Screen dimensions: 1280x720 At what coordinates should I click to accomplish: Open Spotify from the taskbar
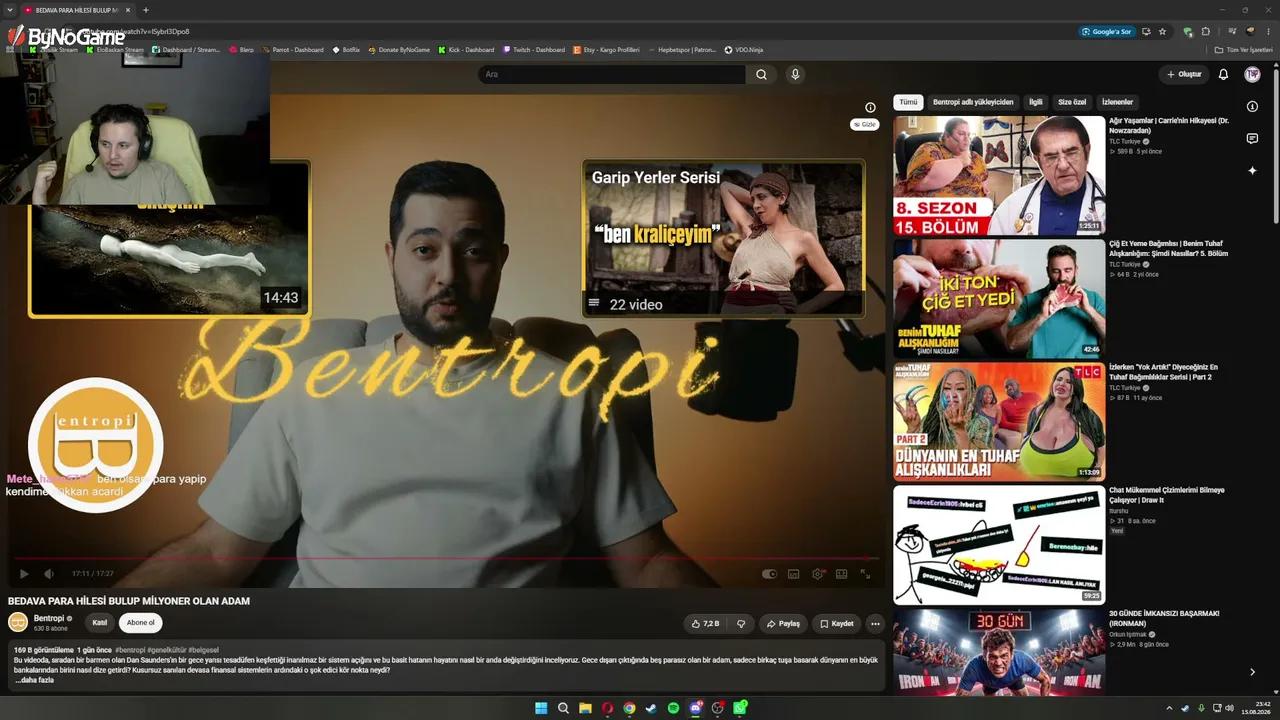point(673,708)
